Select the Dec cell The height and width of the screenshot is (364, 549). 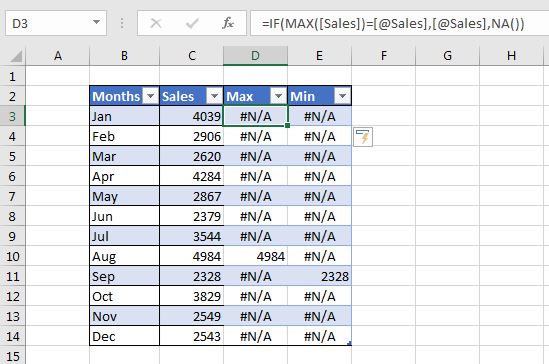tap(124, 336)
